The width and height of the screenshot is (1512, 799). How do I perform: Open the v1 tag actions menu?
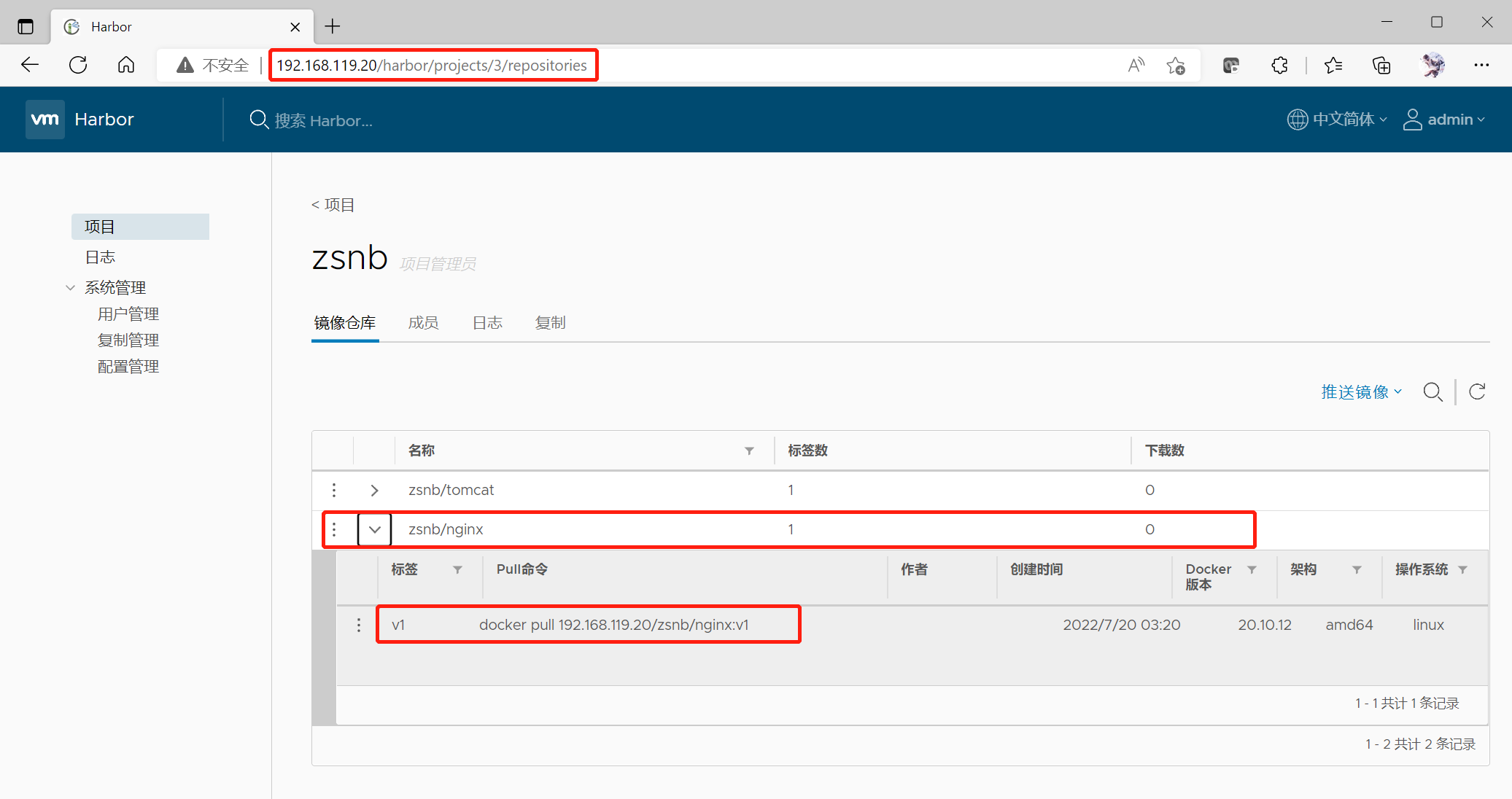point(358,625)
